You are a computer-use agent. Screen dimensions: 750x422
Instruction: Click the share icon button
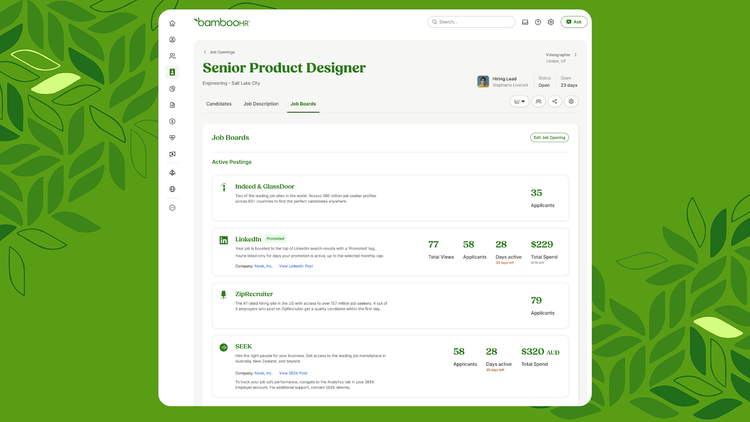(555, 101)
